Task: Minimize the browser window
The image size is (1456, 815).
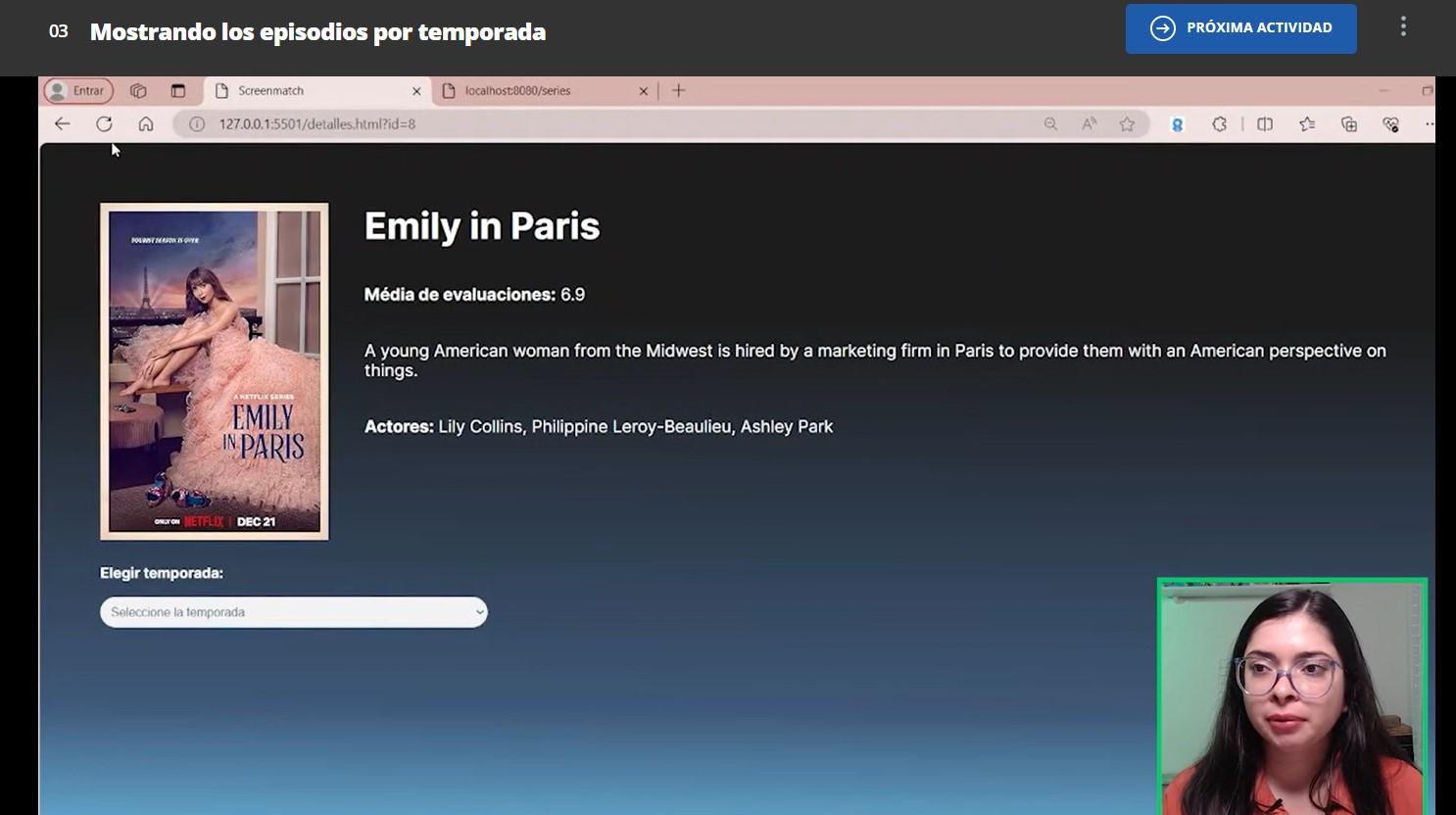Action: tap(1383, 91)
